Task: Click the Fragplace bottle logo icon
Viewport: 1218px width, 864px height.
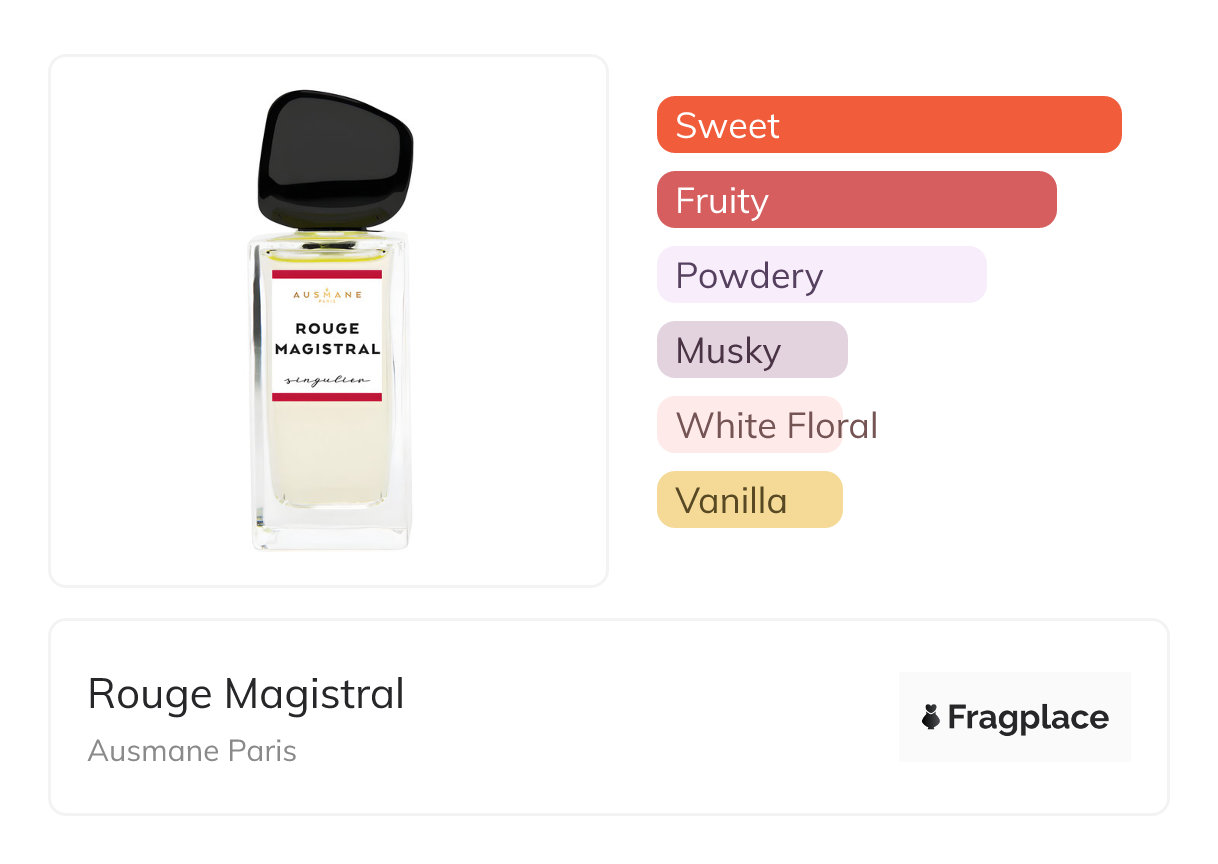Action: coord(931,717)
